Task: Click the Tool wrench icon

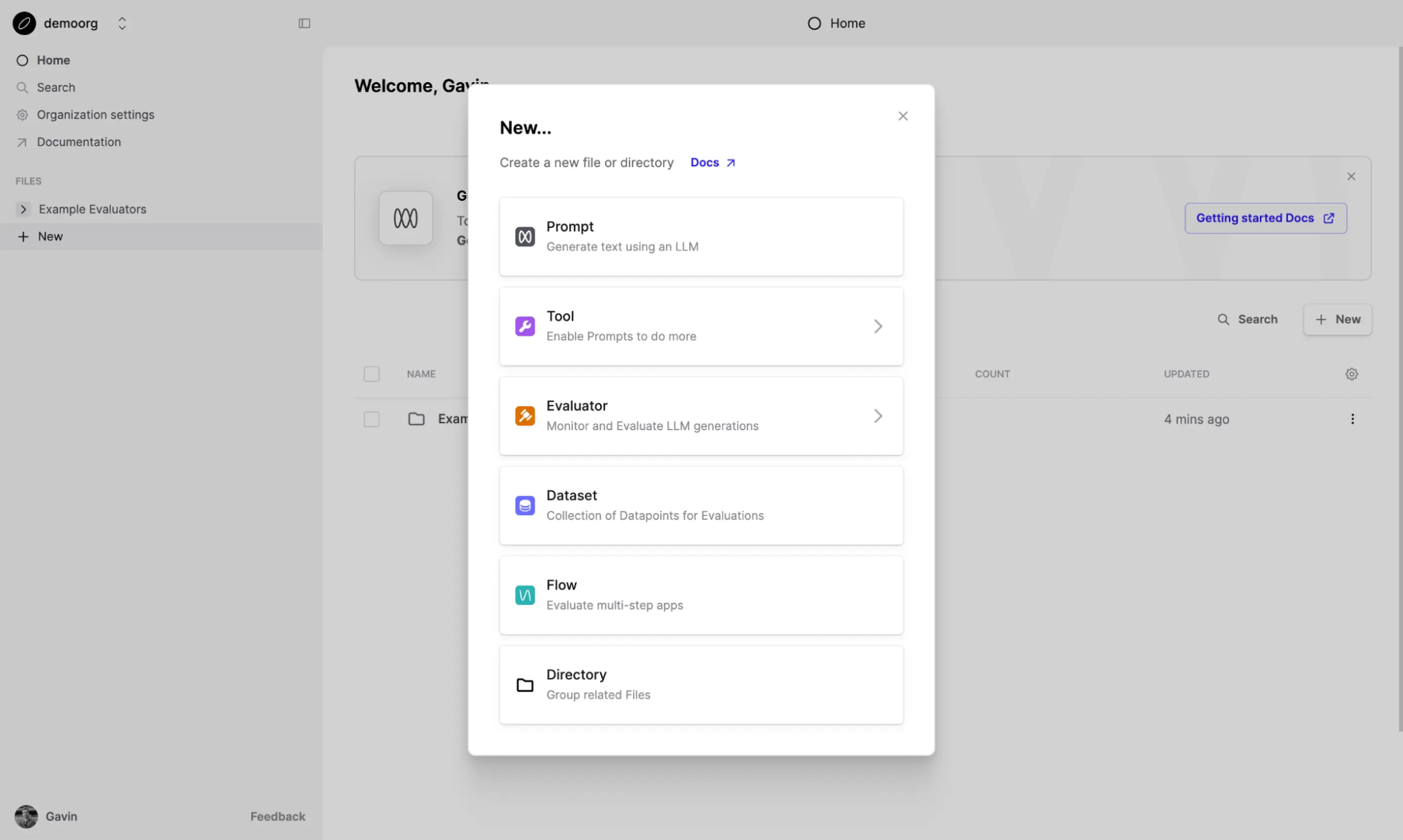Action: pyautogui.click(x=525, y=326)
